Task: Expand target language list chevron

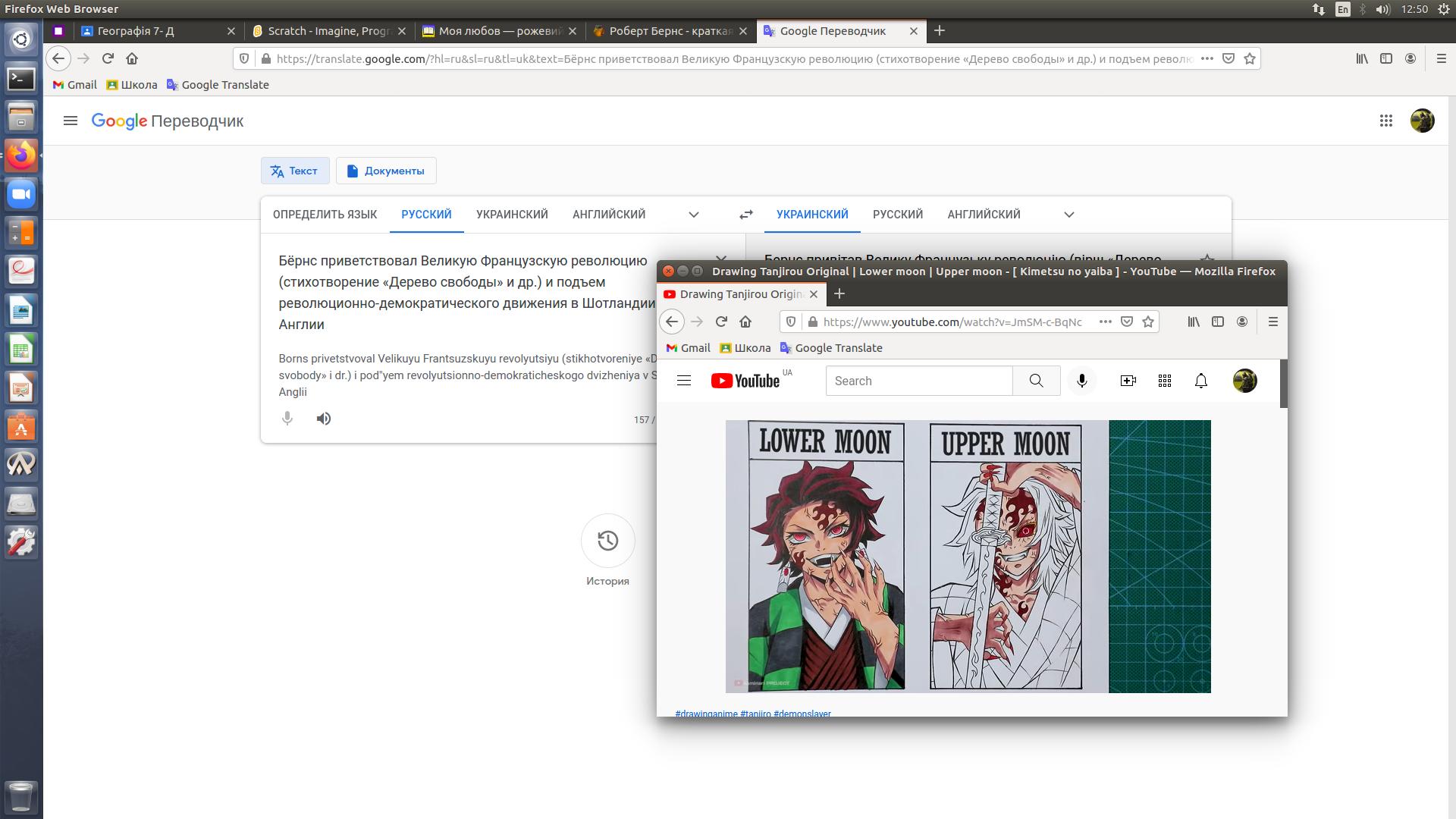Action: (1068, 215)
